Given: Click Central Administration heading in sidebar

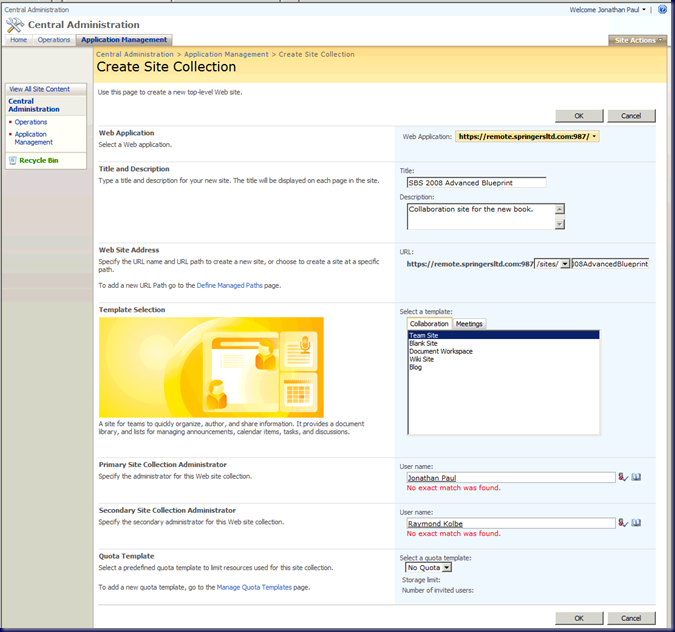Looking at the screenshot, I should point(34,105).
